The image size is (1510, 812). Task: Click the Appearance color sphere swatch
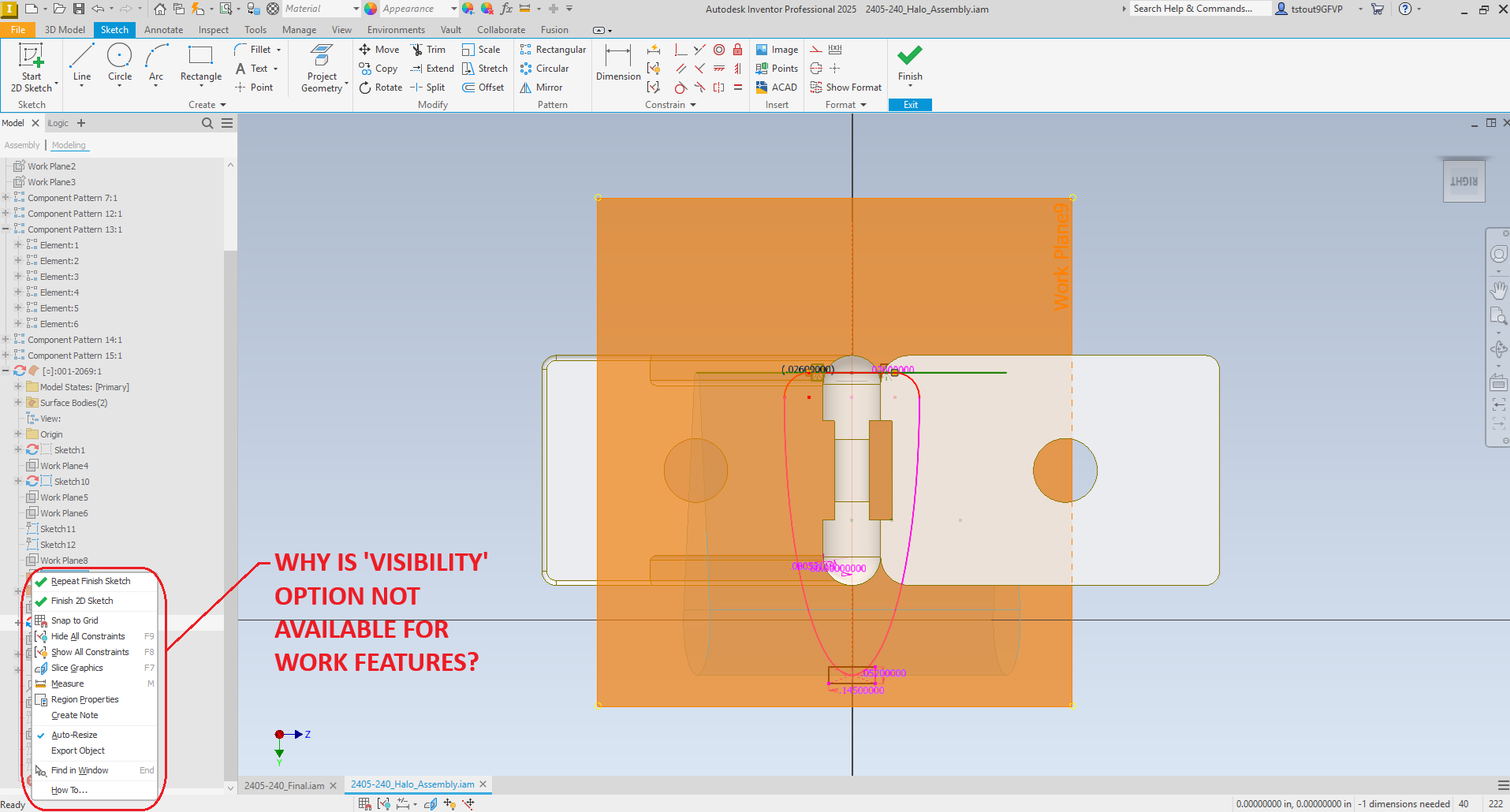point(371,9)
